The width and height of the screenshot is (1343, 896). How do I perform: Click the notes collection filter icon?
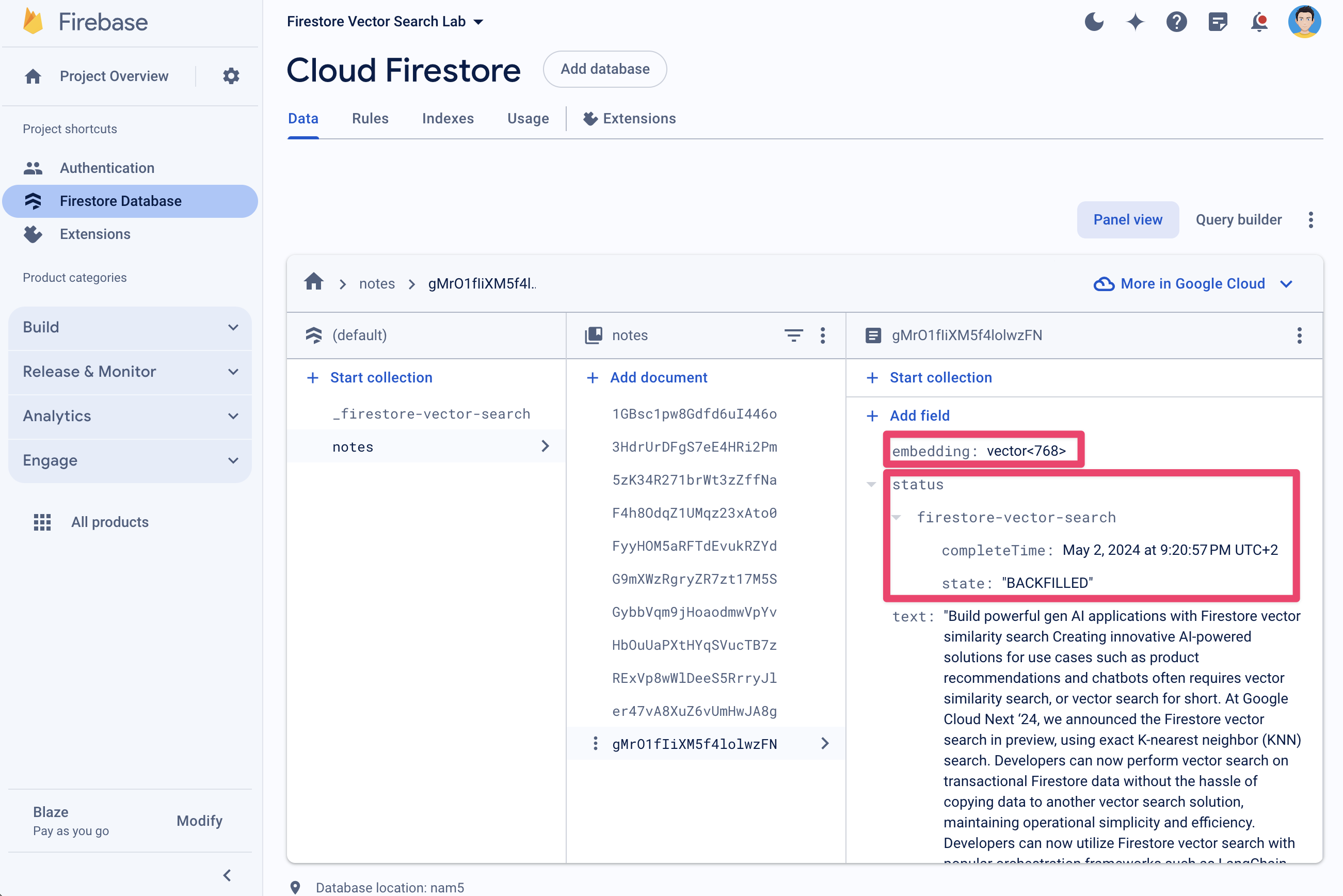795,335
